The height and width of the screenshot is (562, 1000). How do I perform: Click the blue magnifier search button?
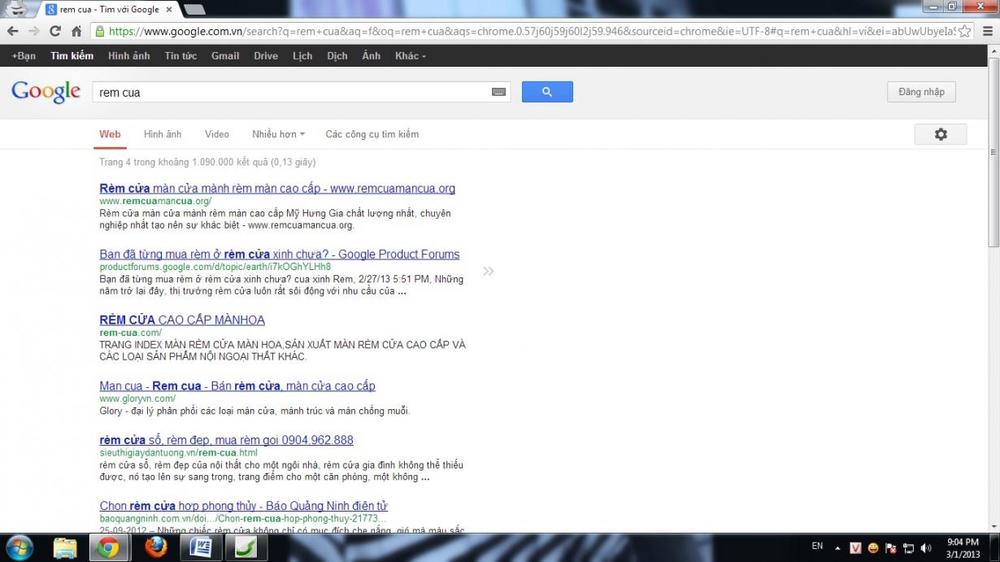547,92
